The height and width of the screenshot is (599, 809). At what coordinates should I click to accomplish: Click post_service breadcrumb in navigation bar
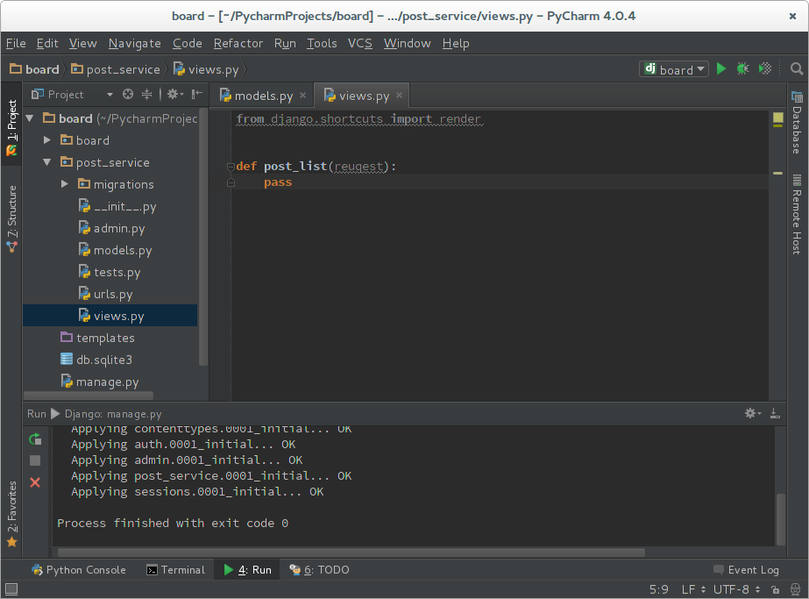point(116,69)
